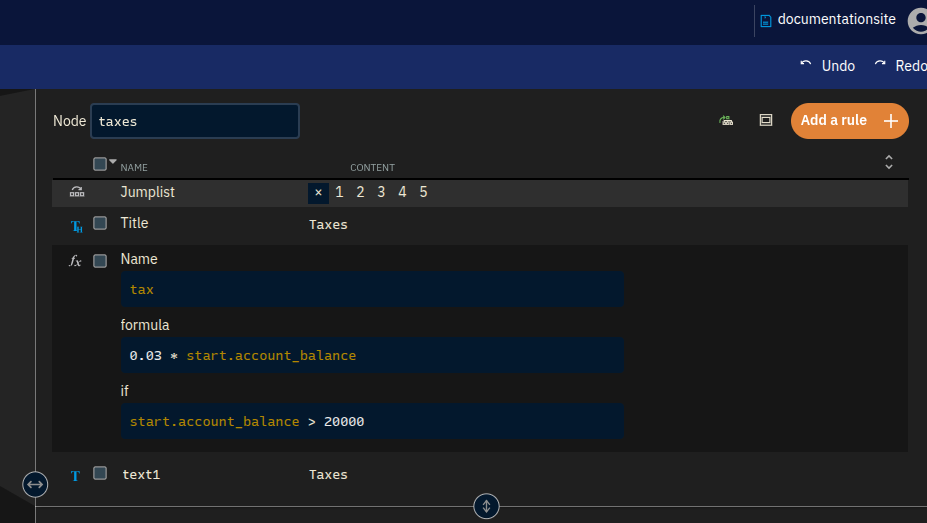Click the Name label of formula rule
The height and width of the screenshot is (523, 927).
click(x=139, y=259)
